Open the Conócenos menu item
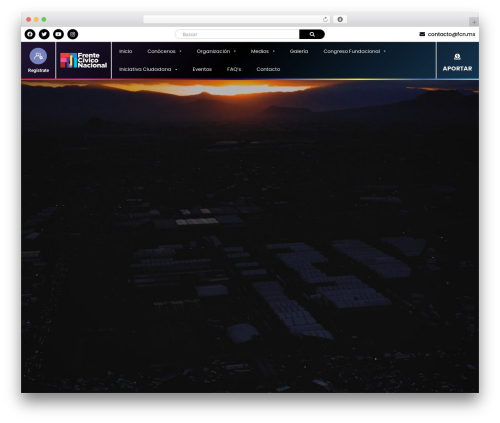This screenshot has width=500, height=423. tap(161, 51)
